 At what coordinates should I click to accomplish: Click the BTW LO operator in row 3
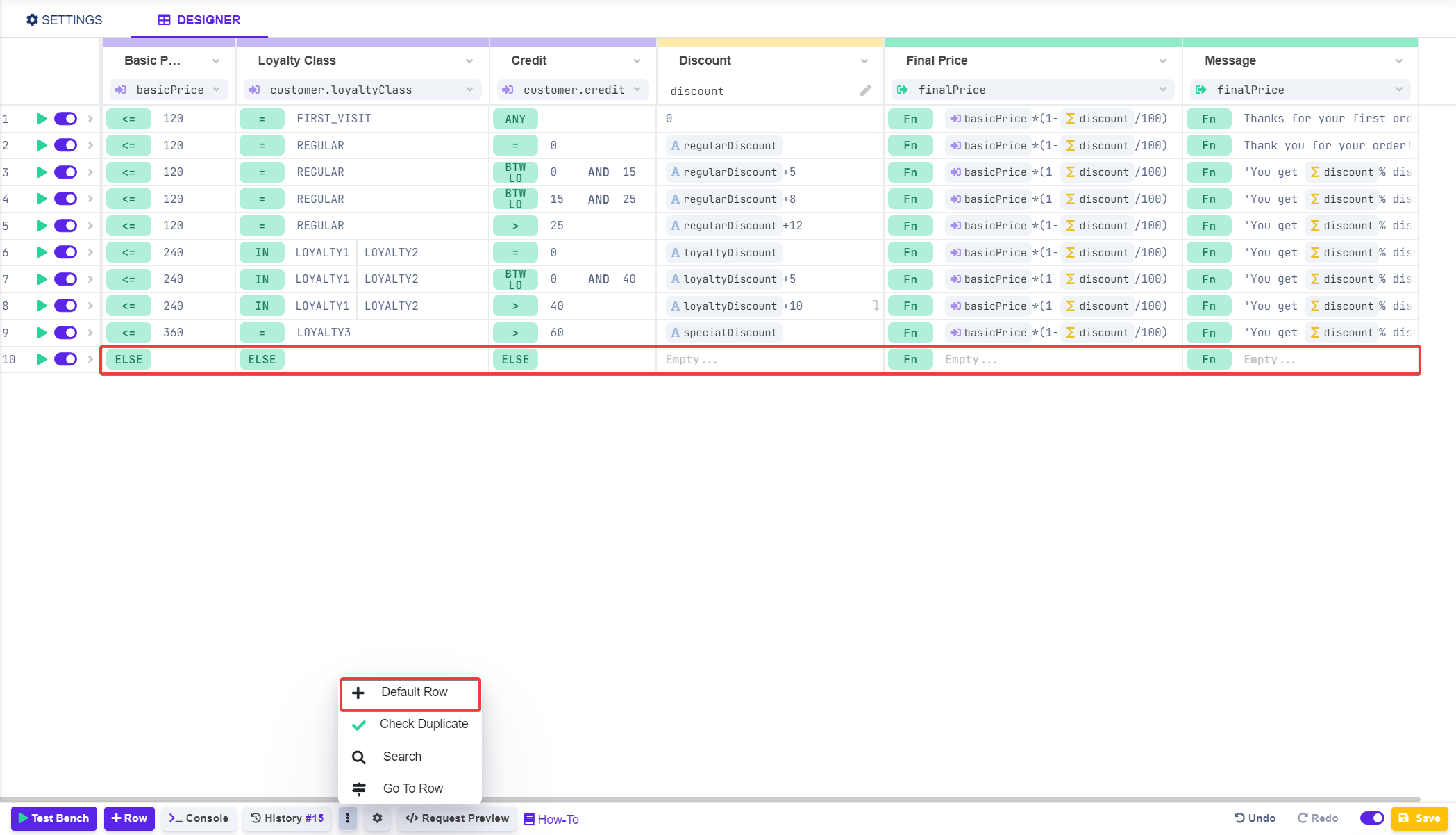[515, 172]
